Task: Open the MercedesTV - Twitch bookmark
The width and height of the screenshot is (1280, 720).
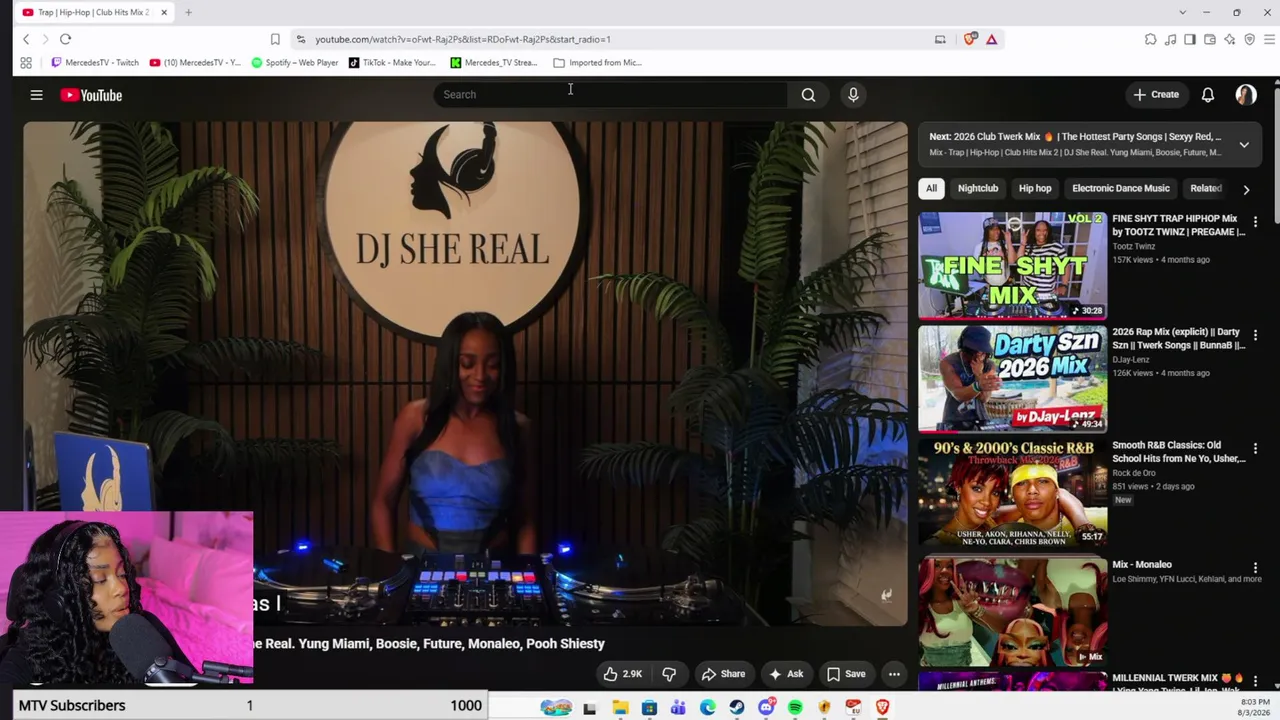Action: tap(95, 62)
